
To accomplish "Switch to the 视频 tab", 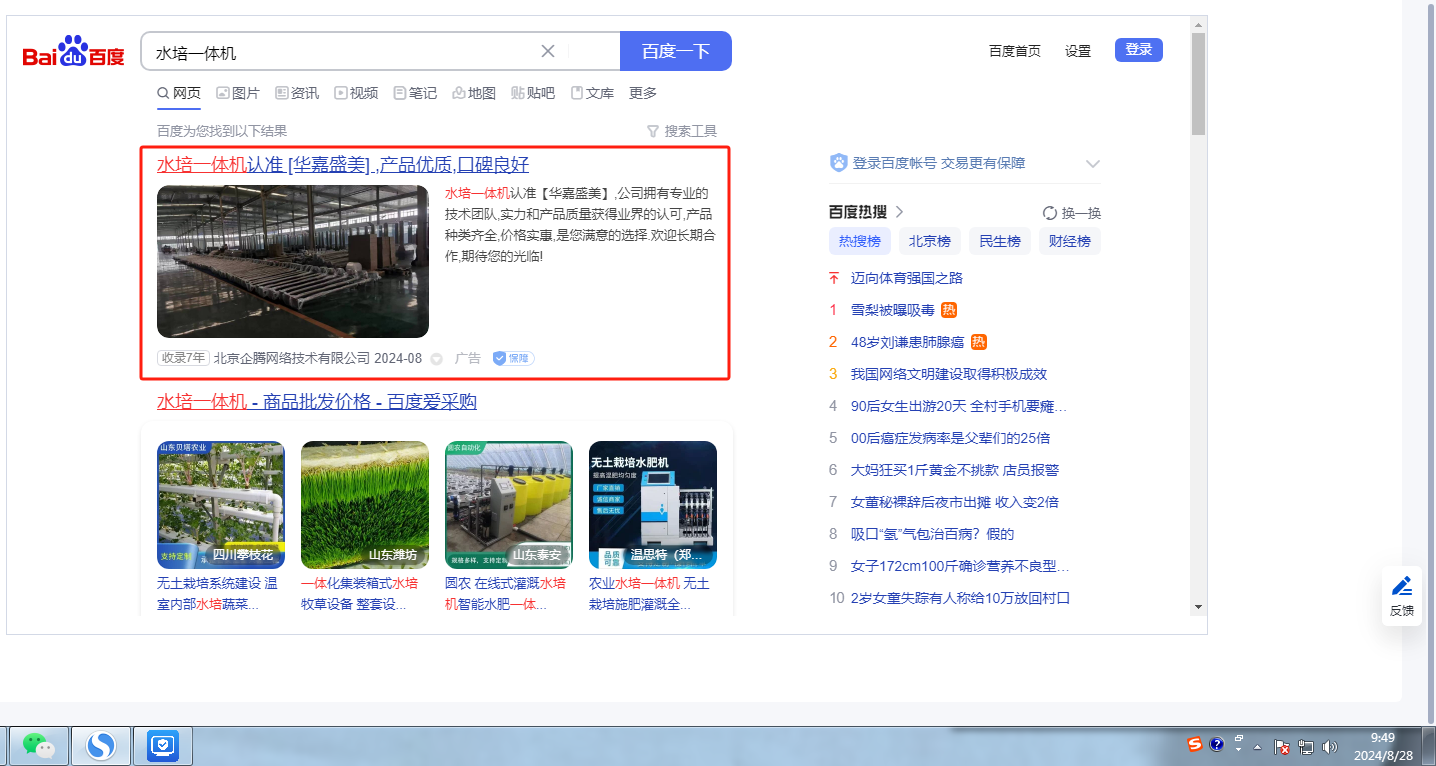I will point(356,93).
